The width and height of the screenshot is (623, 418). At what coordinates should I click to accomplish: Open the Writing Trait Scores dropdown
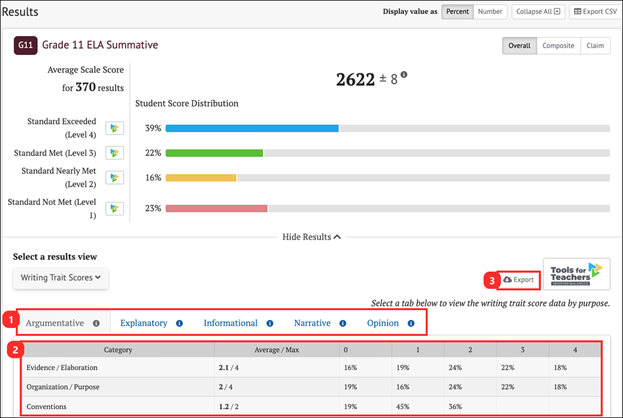click(61, 279)
